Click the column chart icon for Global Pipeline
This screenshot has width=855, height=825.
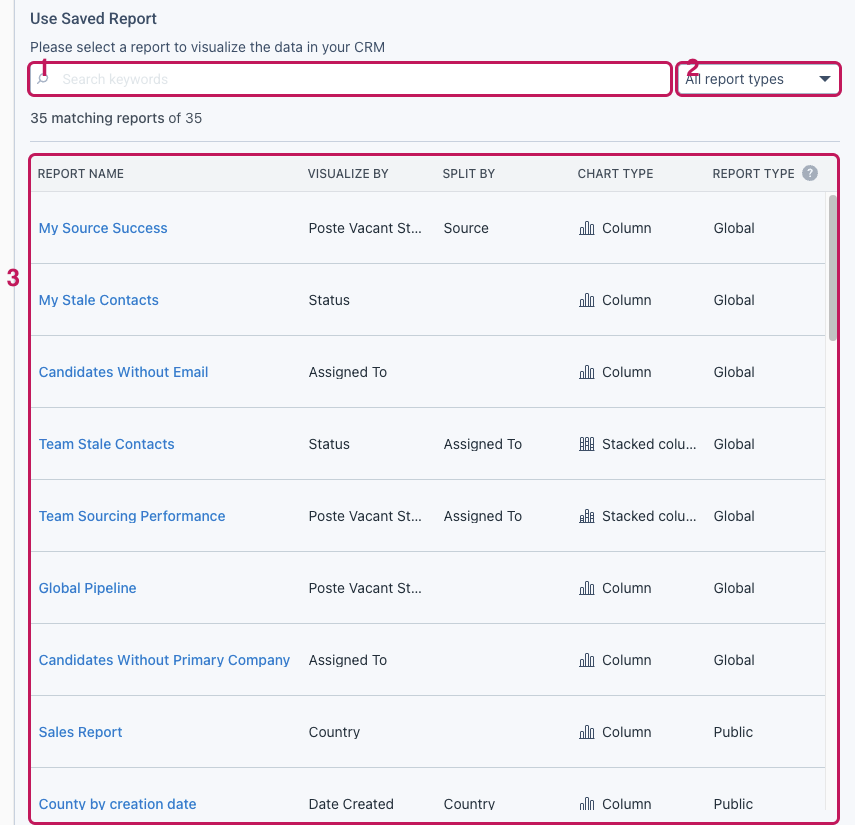[x=587, y=588]
